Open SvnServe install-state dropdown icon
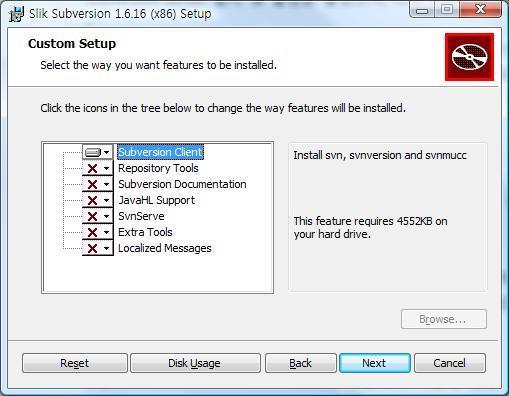 click(98, 216)
